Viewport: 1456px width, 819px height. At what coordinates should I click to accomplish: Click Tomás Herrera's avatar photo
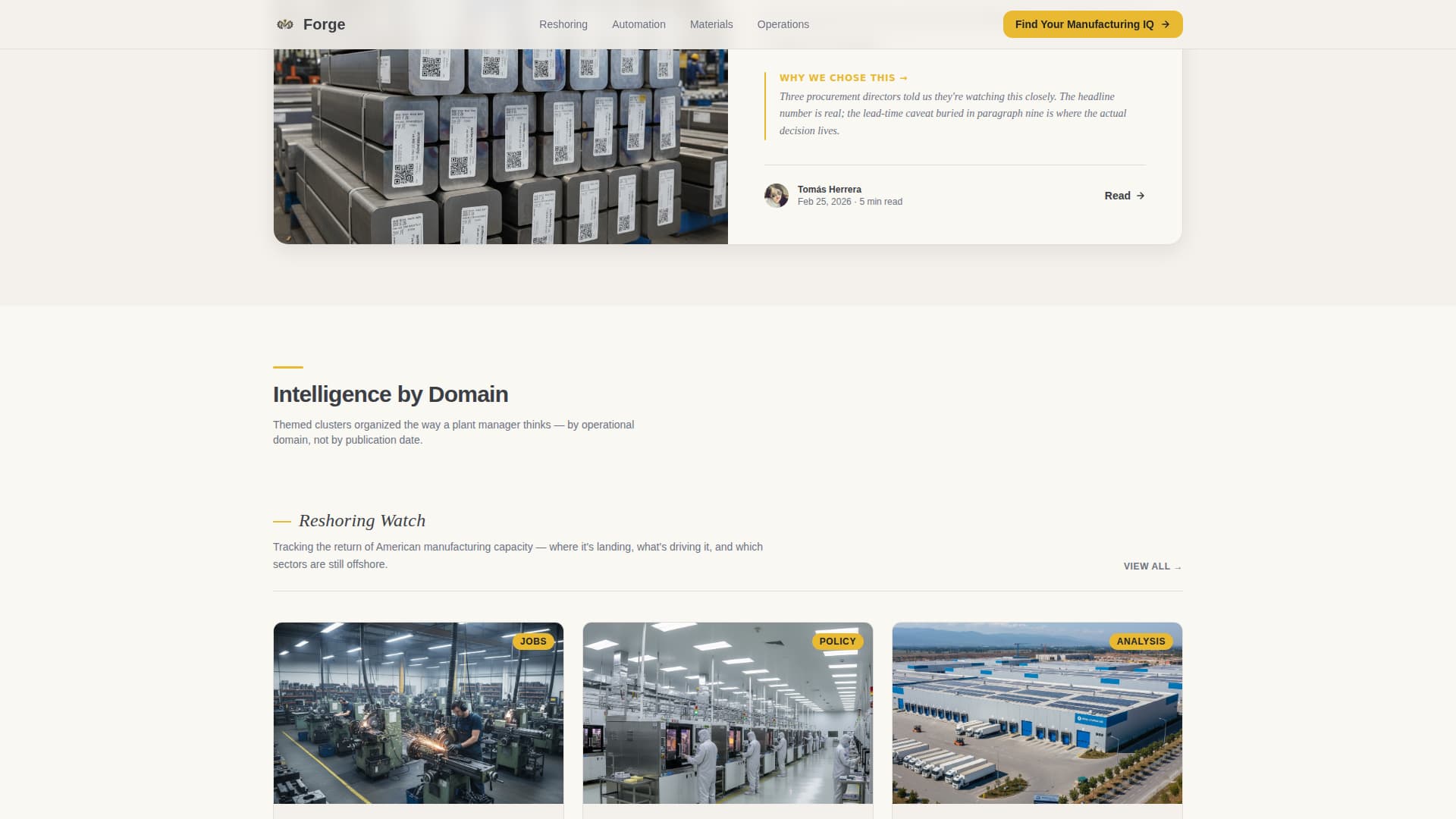pyautogui.click(x=777, y=196)
